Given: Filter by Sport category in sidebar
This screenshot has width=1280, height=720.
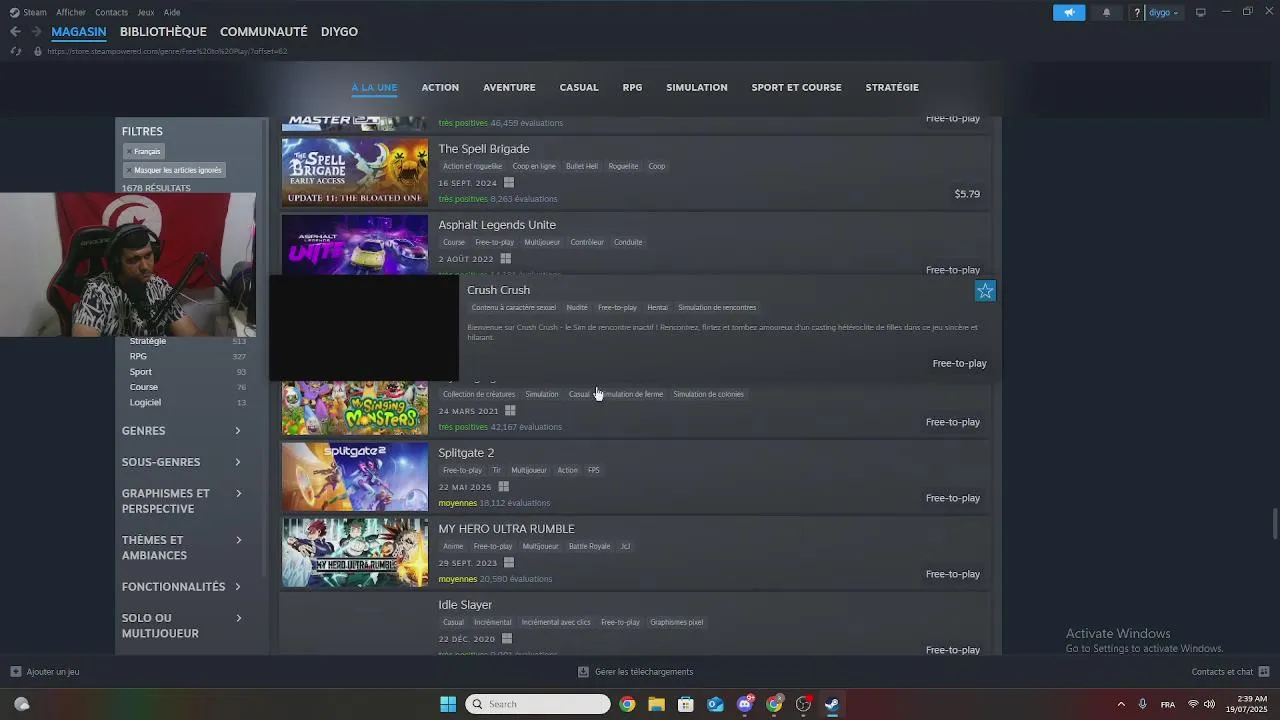Looking at the screenshot, I should tap(141, 372).
